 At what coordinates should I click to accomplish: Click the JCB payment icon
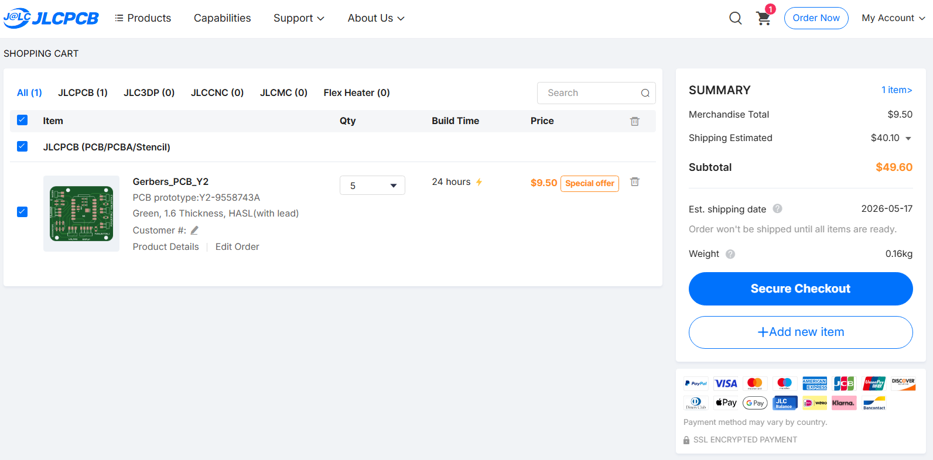pos(844,383)
